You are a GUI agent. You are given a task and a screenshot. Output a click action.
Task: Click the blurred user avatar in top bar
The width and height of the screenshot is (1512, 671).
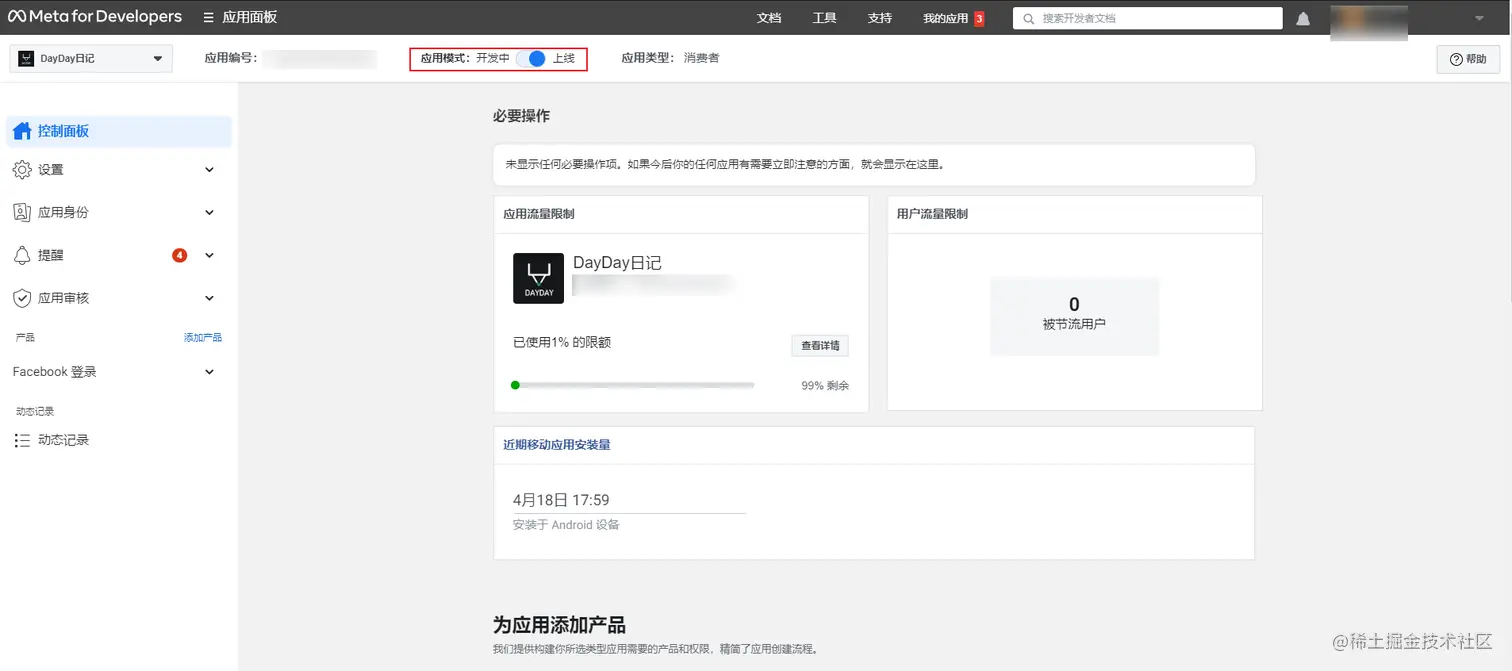[1369, 22]
